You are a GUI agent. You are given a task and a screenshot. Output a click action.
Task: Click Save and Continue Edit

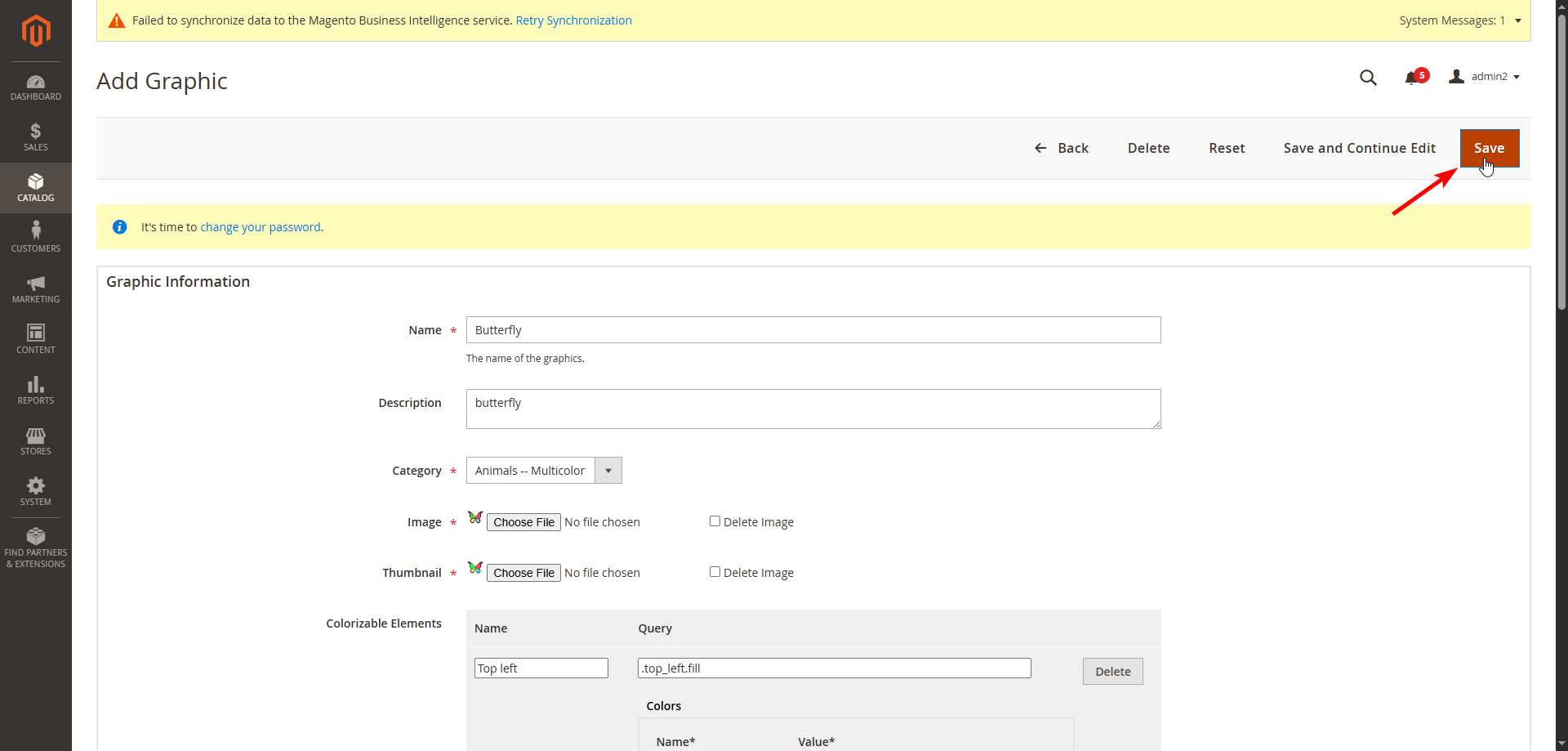click(x=1359, y=148)
